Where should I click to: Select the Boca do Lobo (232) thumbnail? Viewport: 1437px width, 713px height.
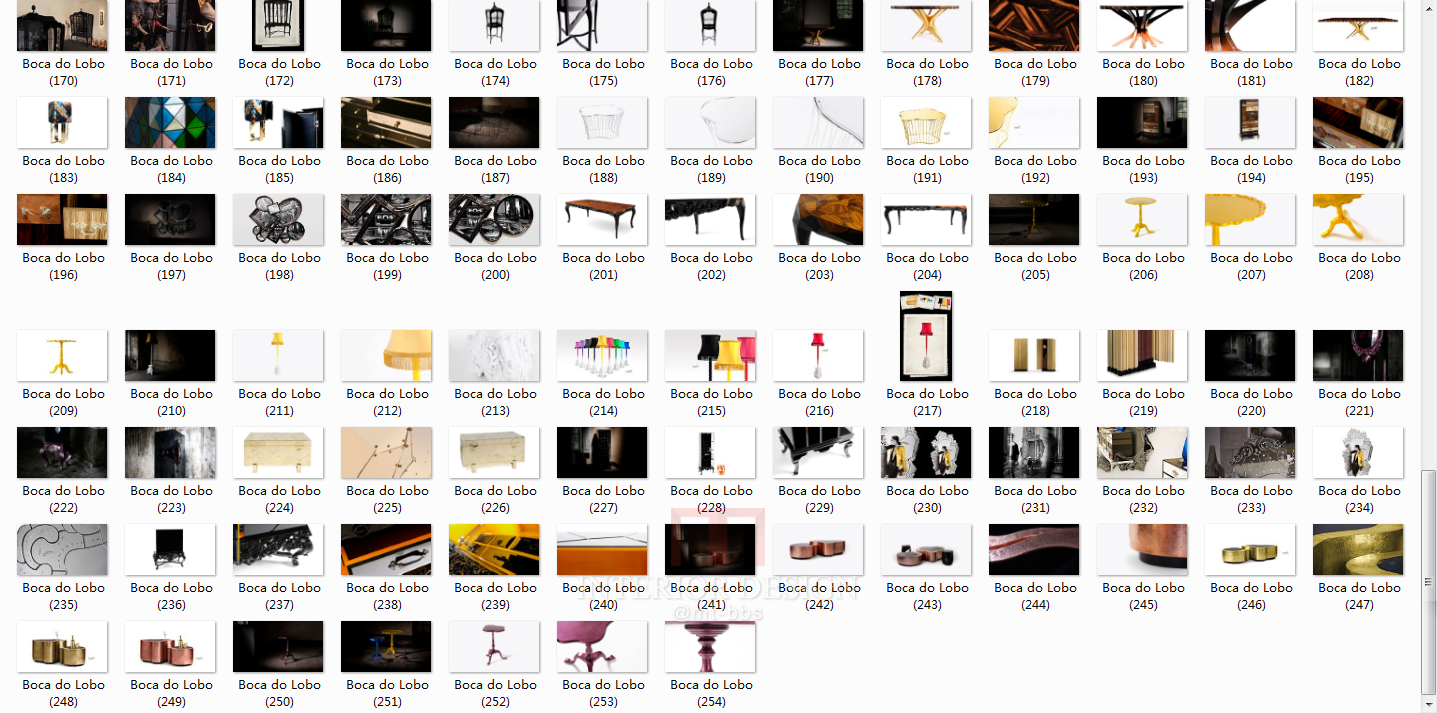pyautogui.click(x=1142, y=452)
